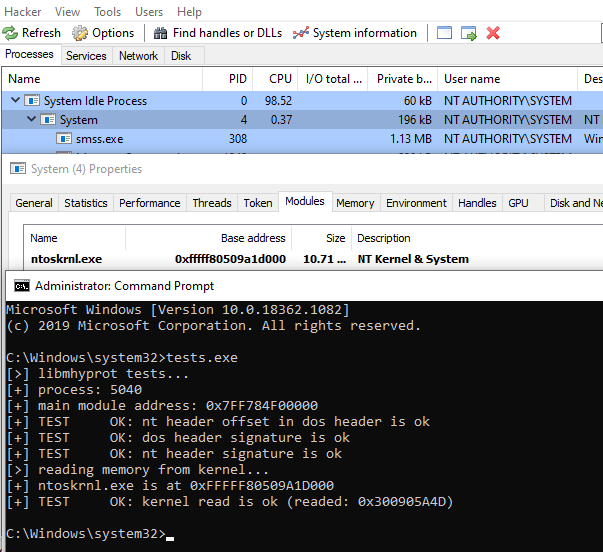Open the System information graph icon
Viewport: 603px width, 552px height.
300,33
